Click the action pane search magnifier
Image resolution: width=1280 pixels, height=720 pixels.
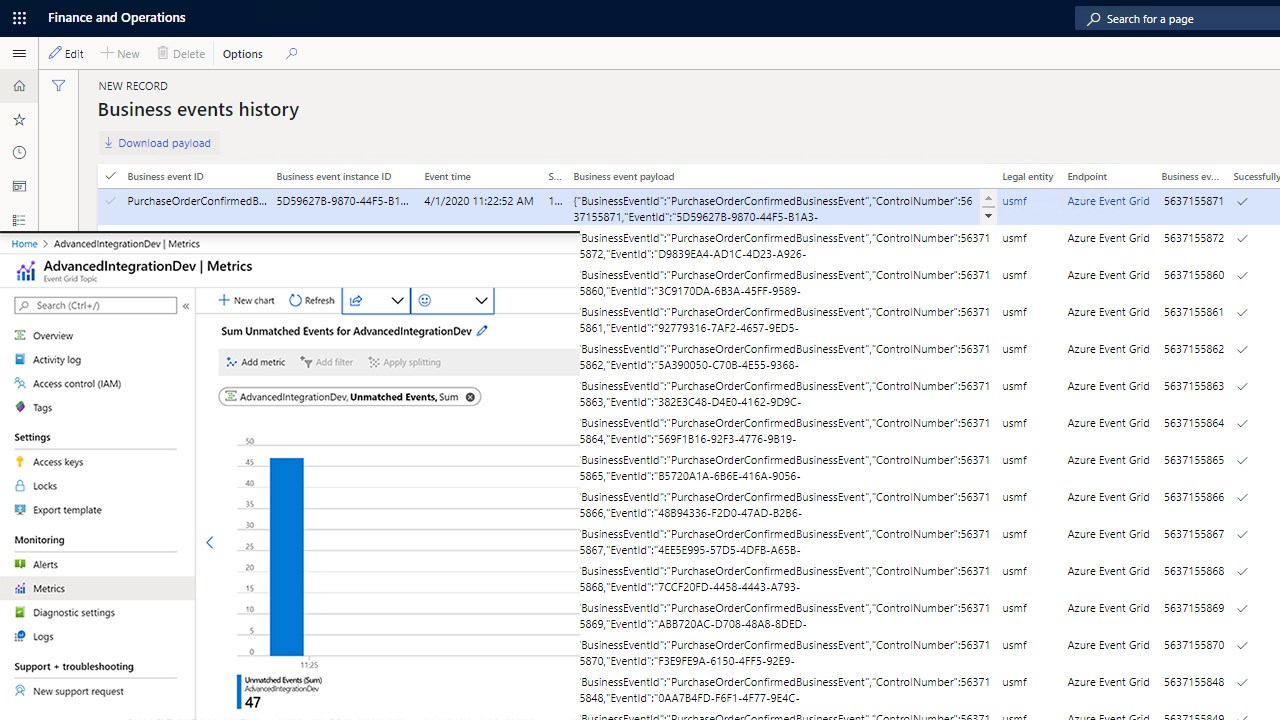tap(292, 54)
